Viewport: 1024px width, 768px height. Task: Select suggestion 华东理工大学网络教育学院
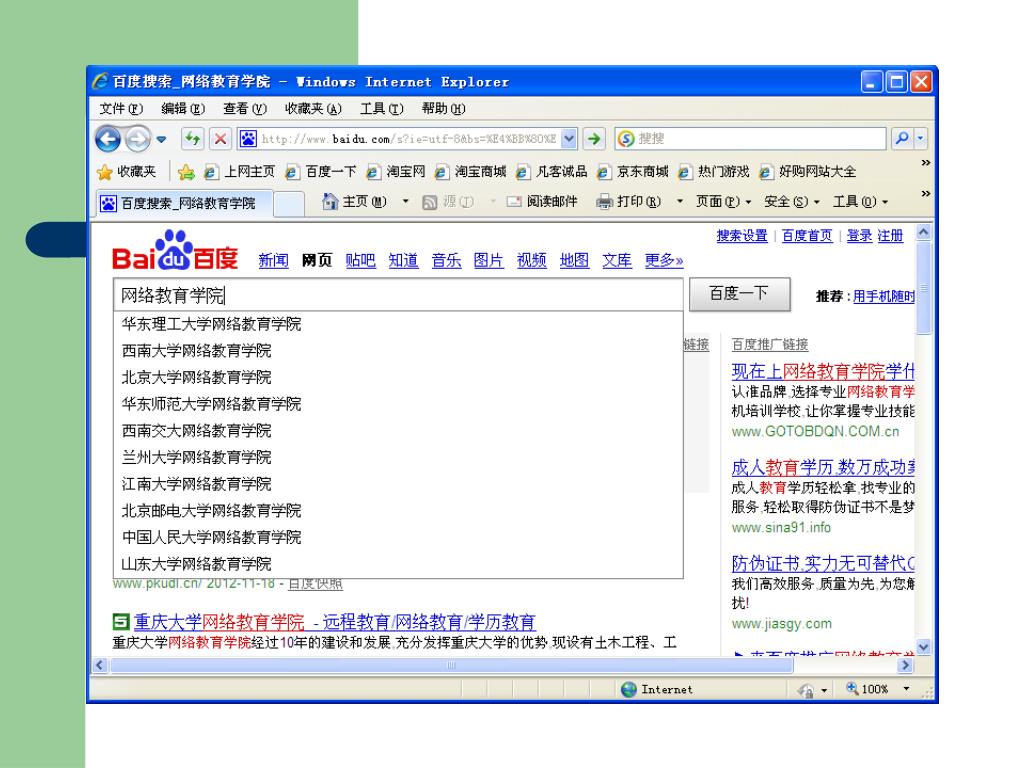[x=398, y=324]
